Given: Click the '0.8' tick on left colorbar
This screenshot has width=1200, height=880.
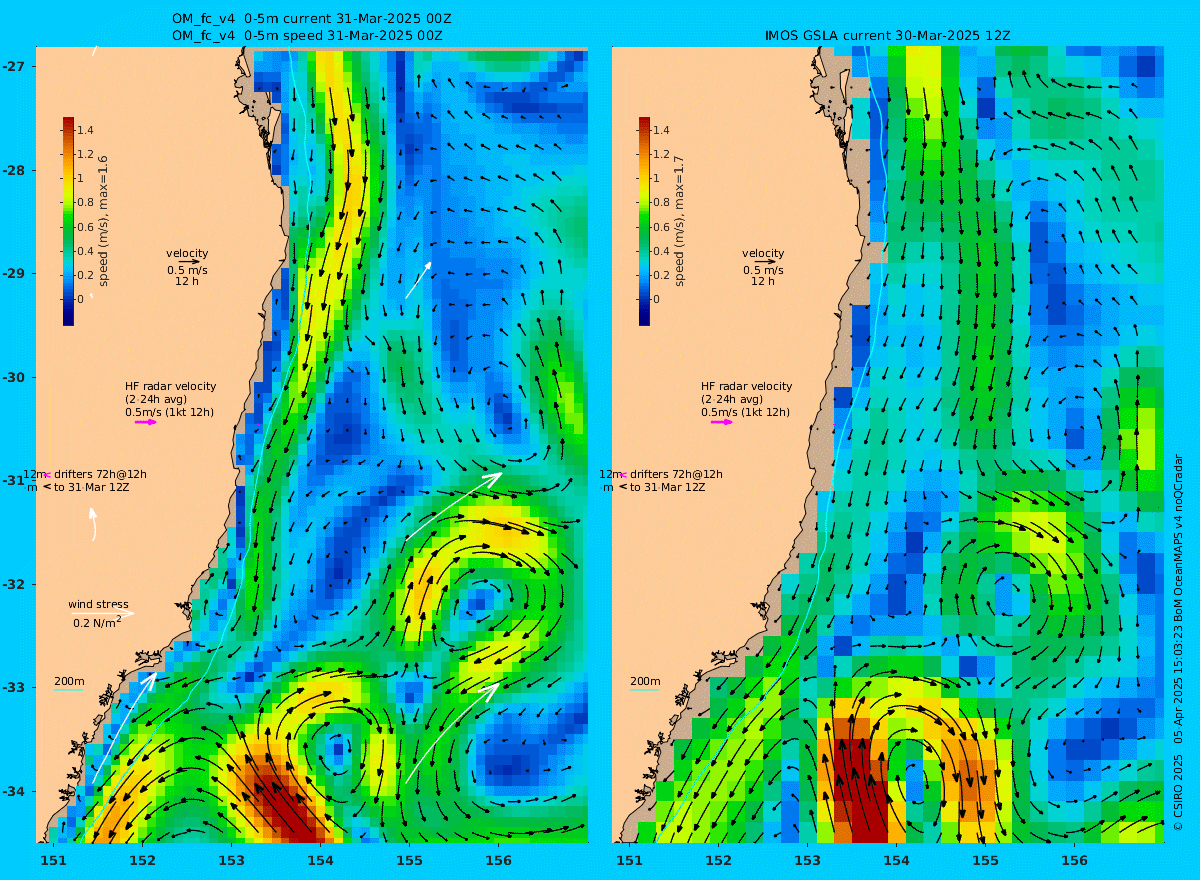Looking at the screenshot, I should point(86,203).
